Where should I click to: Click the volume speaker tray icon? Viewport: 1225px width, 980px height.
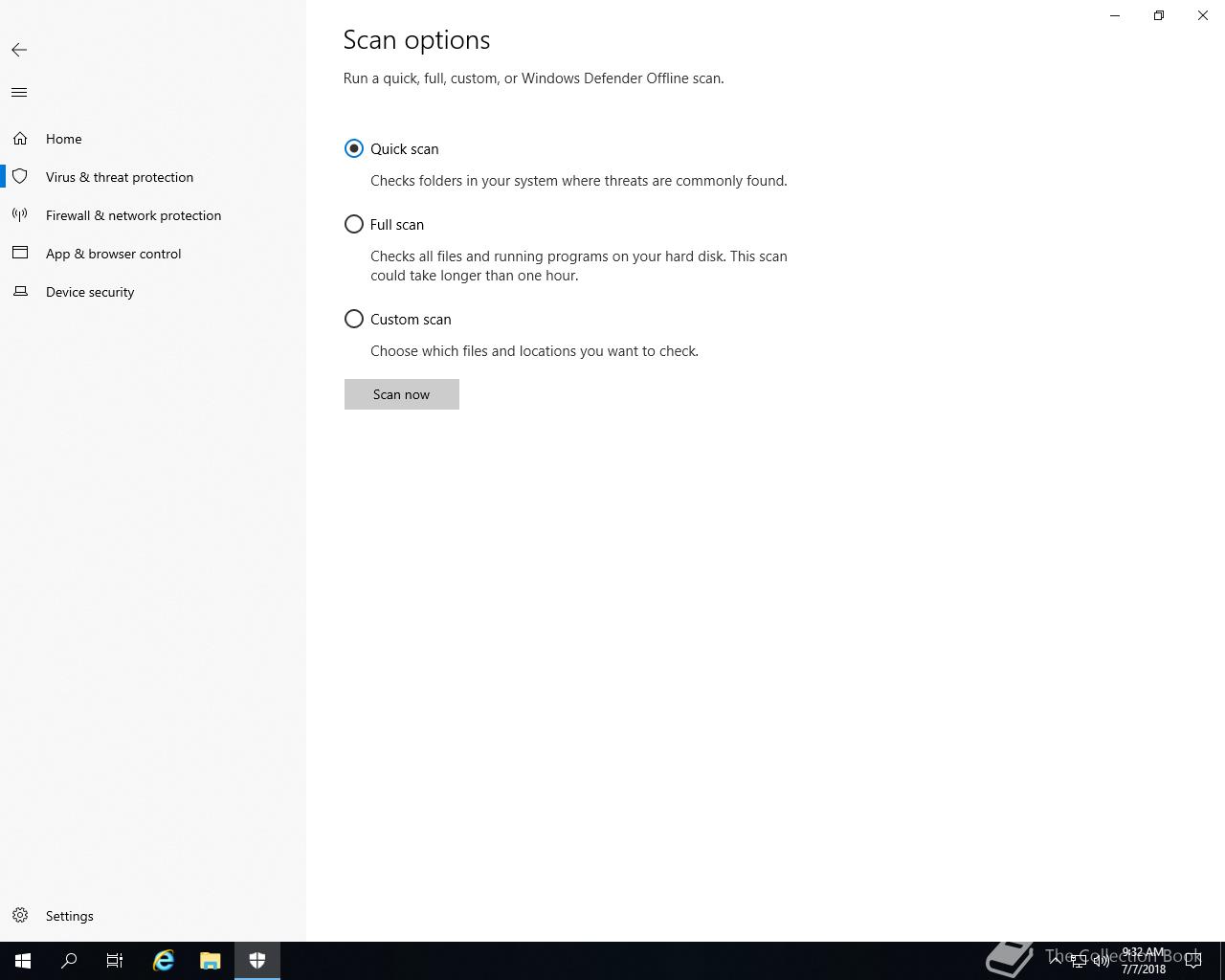(x=1102, y=961)
